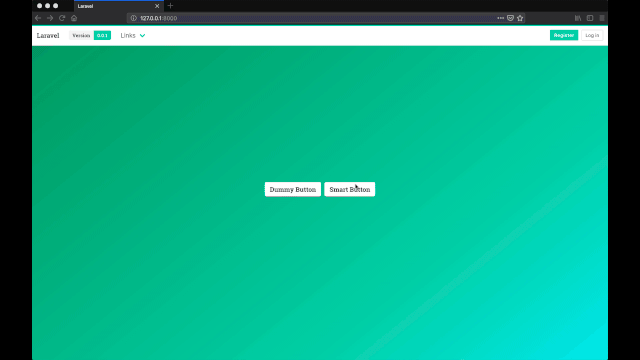Open a new browser tab
The width and height of the screenshot is (640, 360).
click(x=170, y=6)
